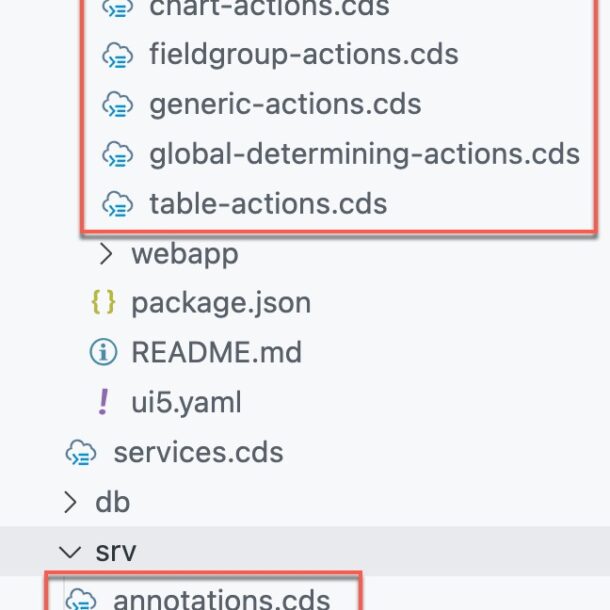Open table-actions.cds file
Viewport: 610px width, 610px height.
point(268,203)
